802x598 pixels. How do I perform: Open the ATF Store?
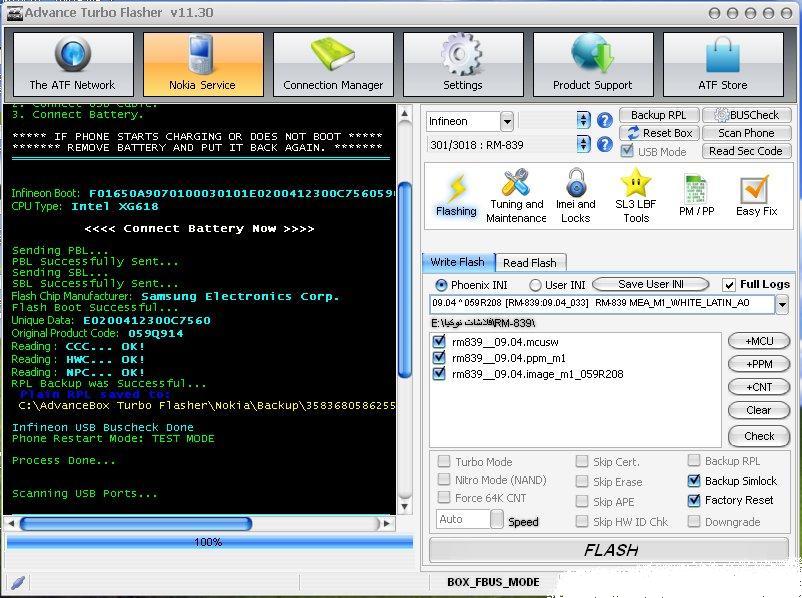pyautogui.click(x=723, y=64)
